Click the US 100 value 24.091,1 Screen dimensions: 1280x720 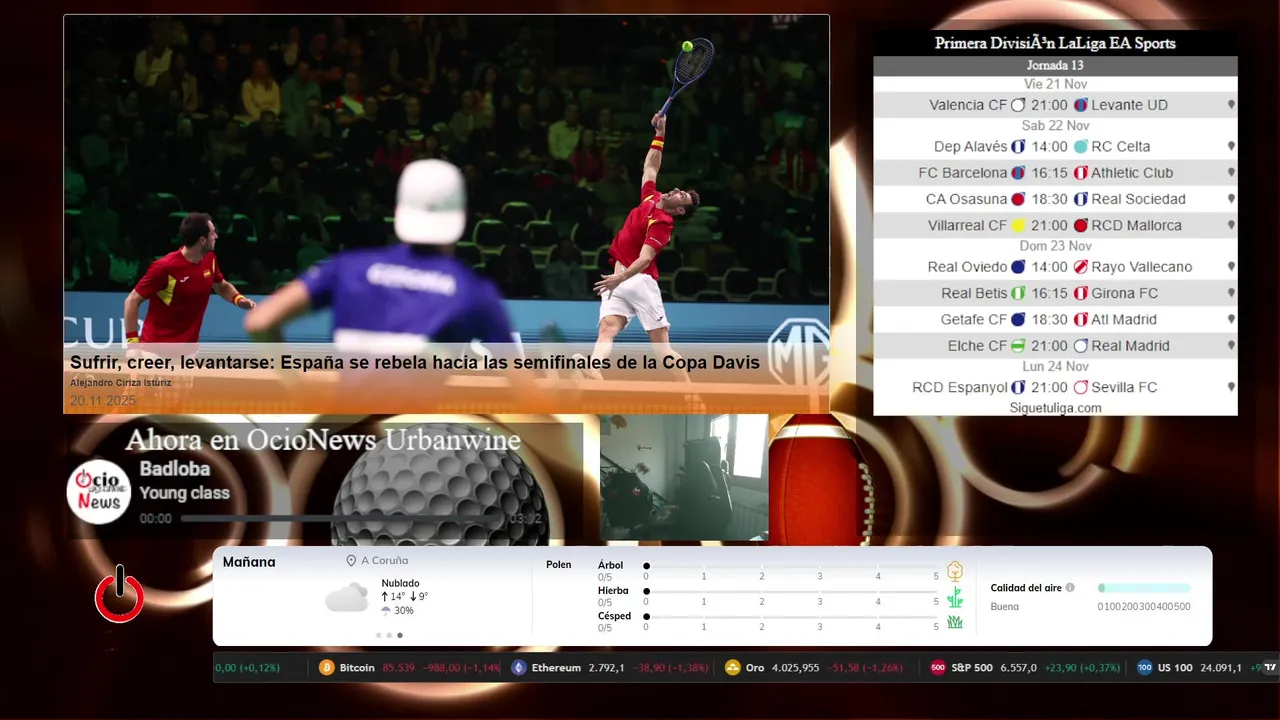click(x=1220, y=668)
